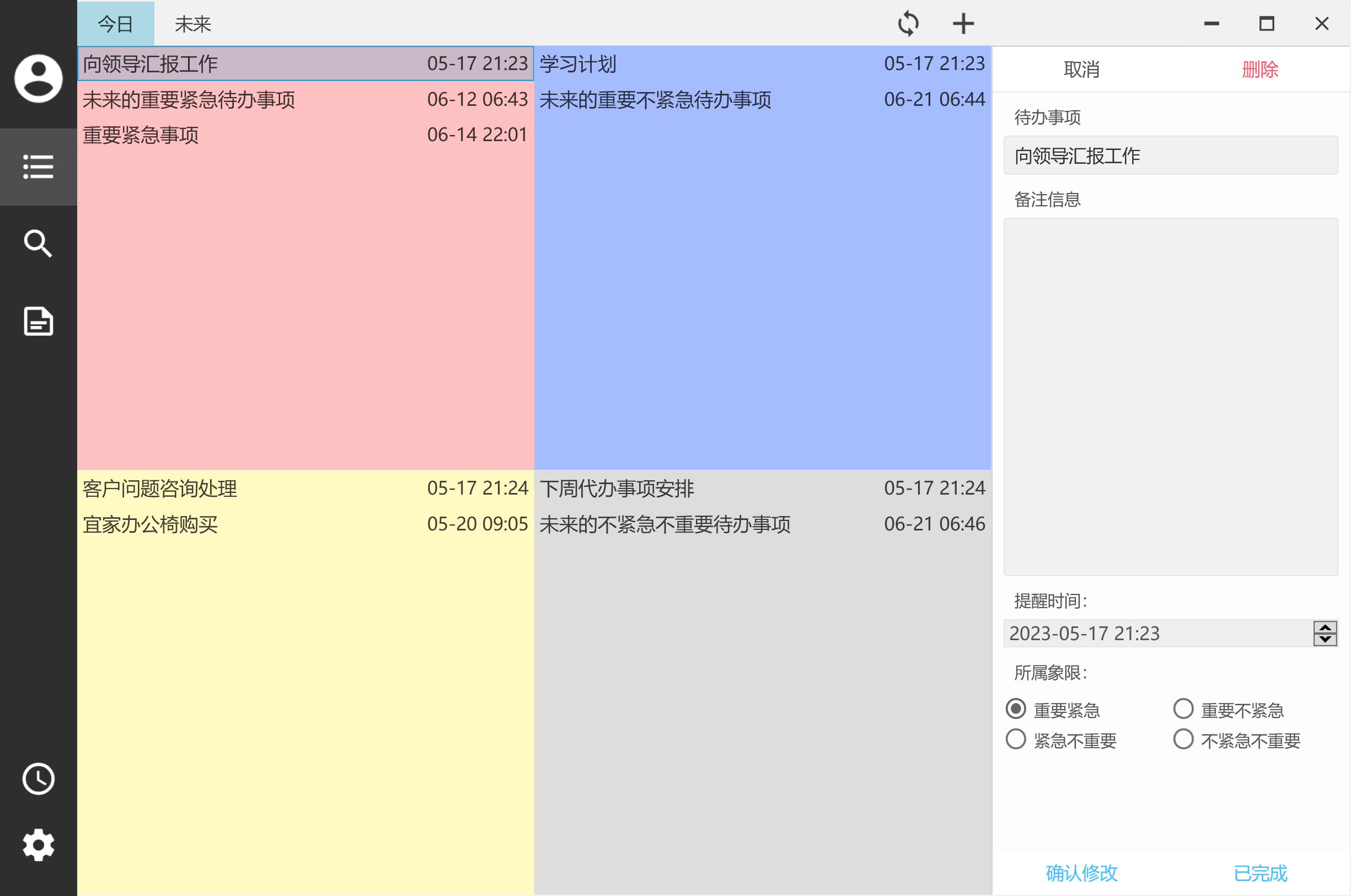This screenshot has height=896, width=1351.
Task: Add a new task with plus icon
Action: click(963, 24)
